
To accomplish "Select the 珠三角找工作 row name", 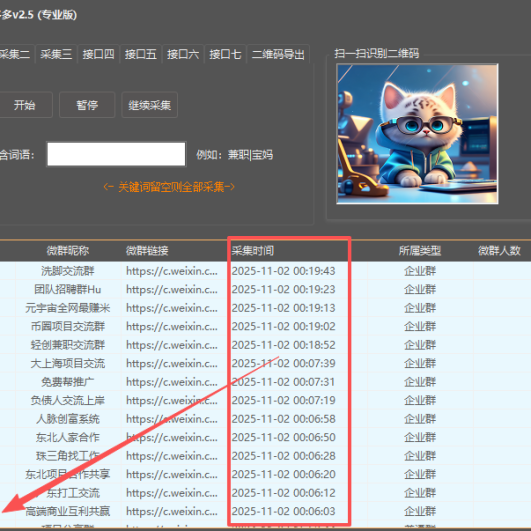I will (68, 456).
